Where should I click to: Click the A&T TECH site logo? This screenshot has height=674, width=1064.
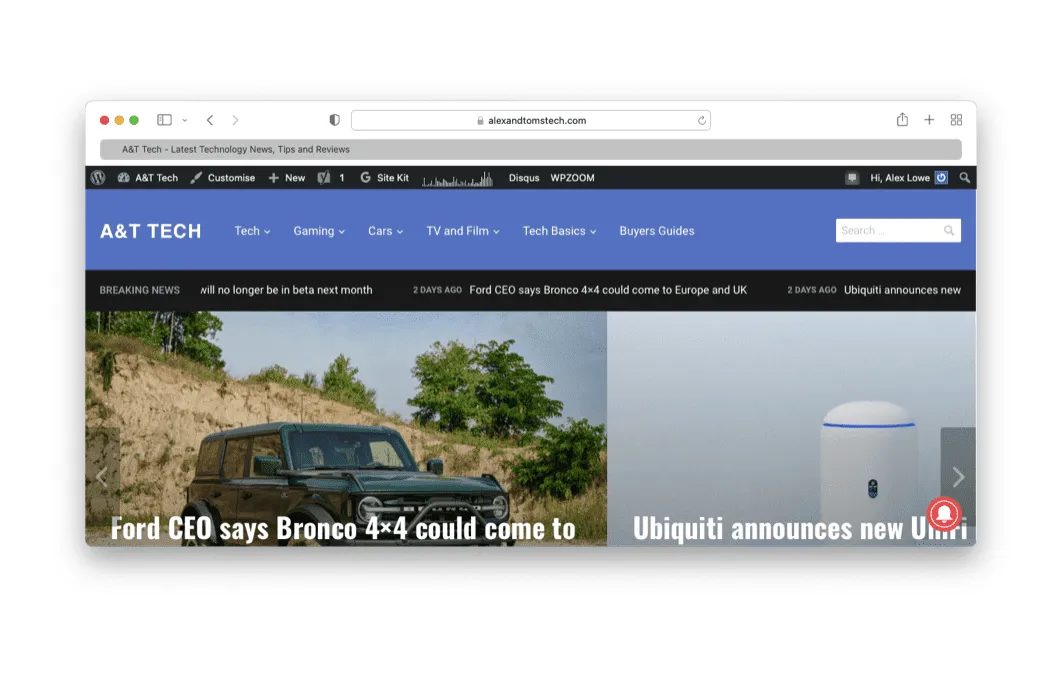[151, 231]
